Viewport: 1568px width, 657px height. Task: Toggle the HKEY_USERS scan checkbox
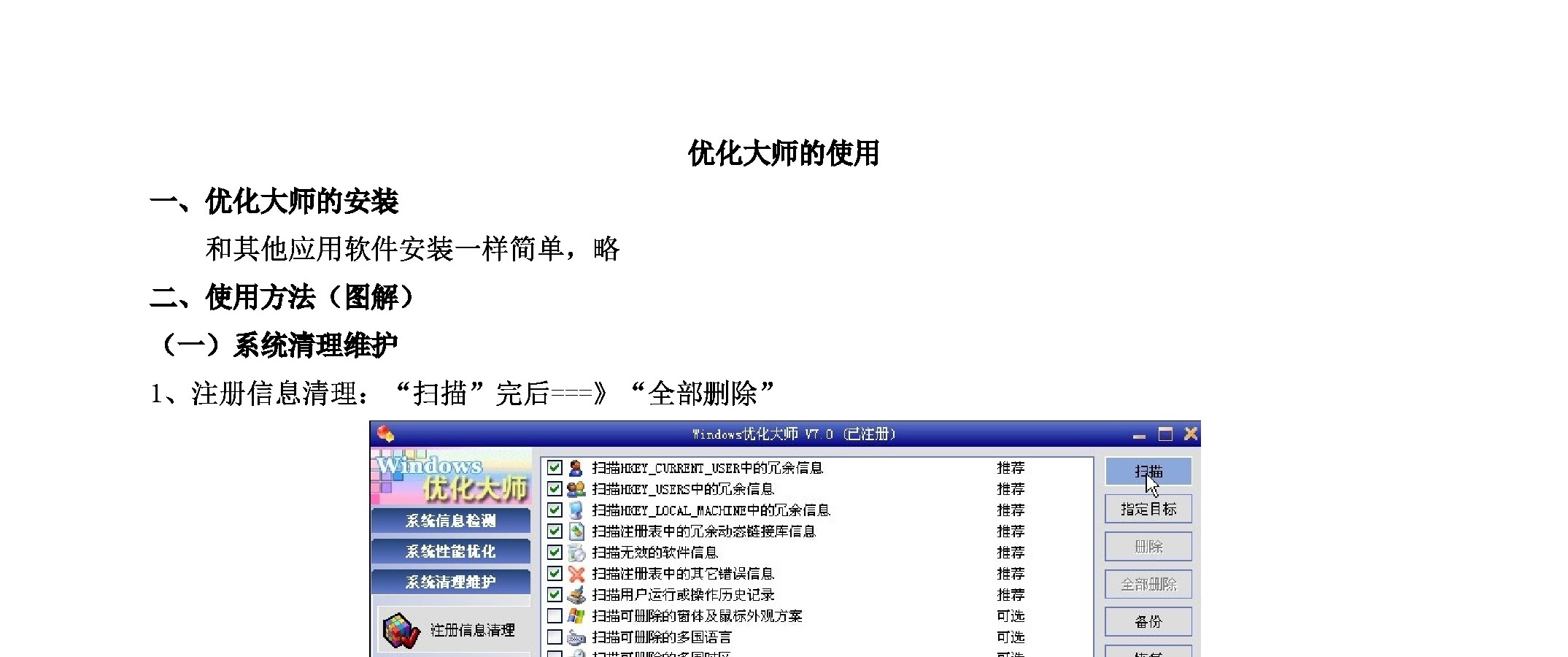click(x=555, y=489)
